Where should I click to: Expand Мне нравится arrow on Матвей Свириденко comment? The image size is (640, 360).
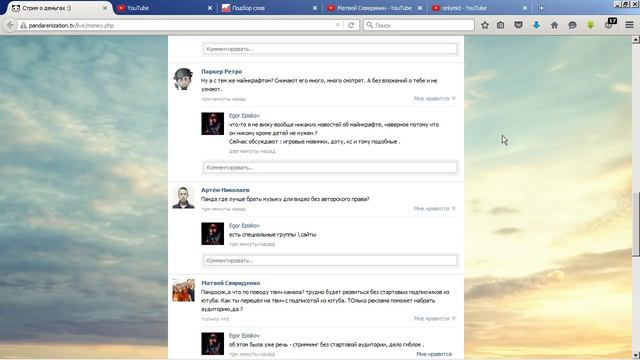tap(453, 318)
